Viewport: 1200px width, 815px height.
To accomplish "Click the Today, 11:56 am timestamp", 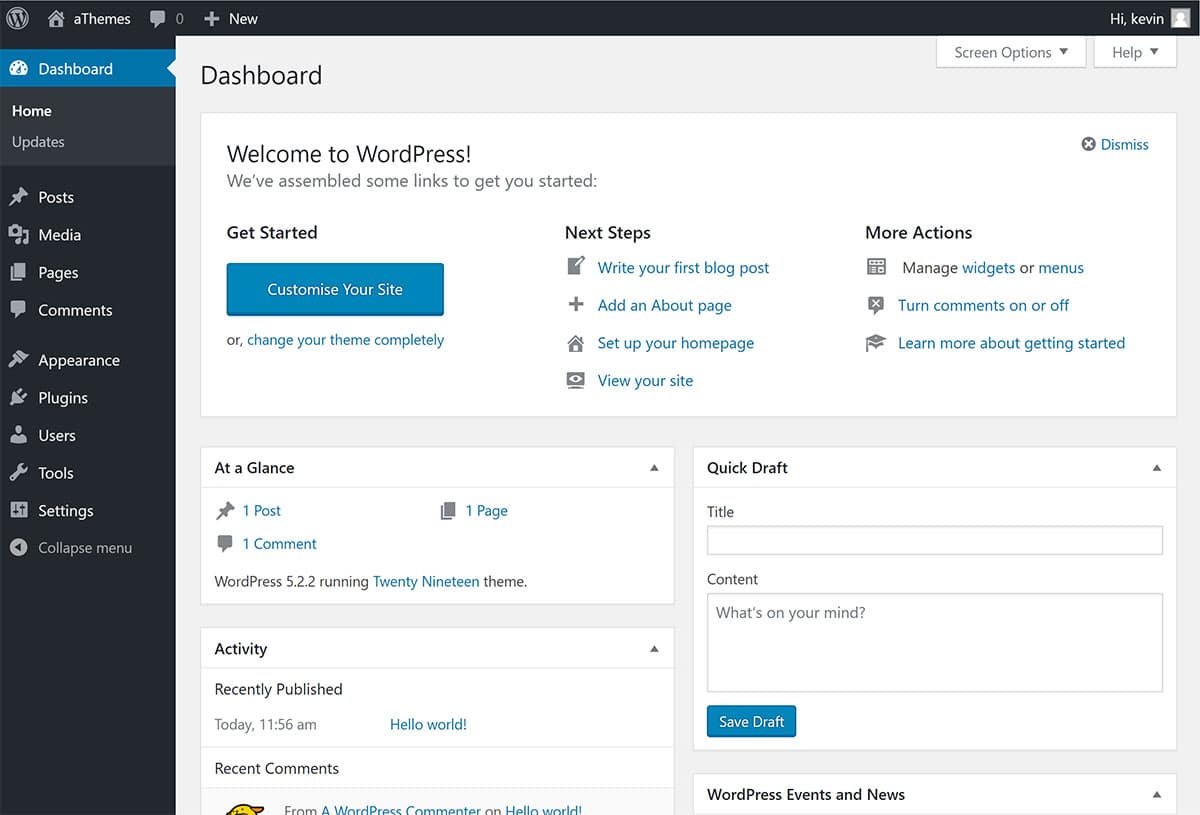I will [x=266, y=724].
